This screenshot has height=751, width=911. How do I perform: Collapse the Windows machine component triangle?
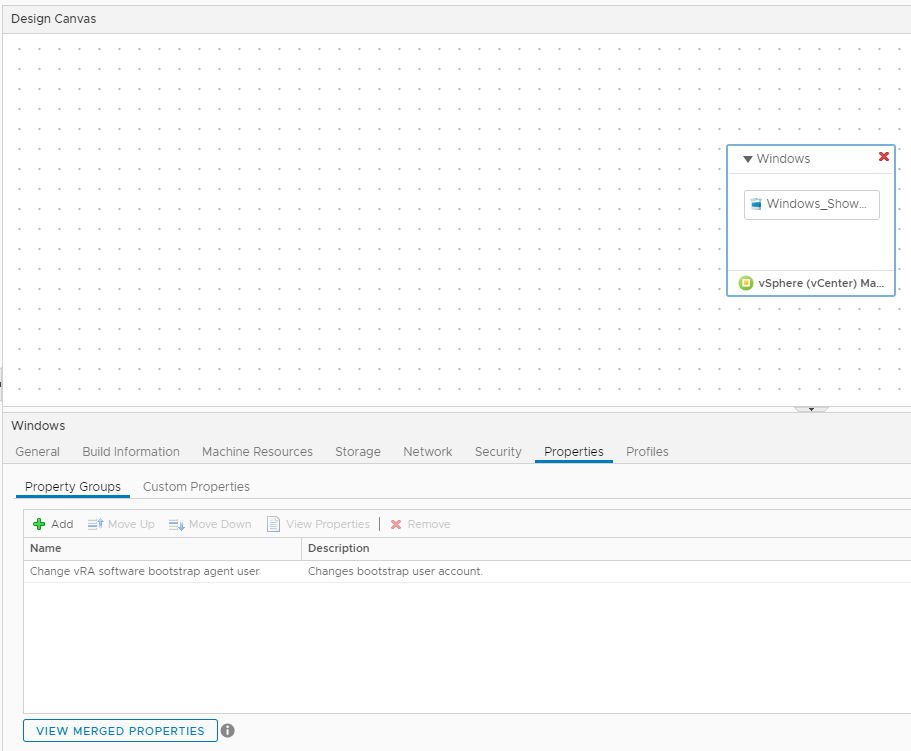click(748, 159)
